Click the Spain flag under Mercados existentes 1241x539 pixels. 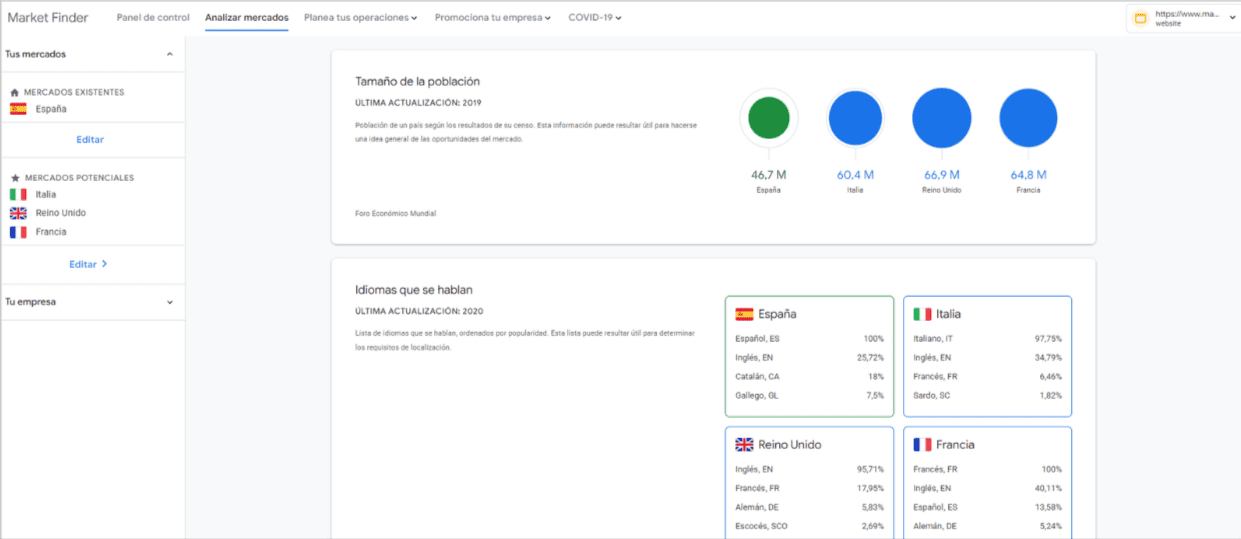click(x=18, y=109)
